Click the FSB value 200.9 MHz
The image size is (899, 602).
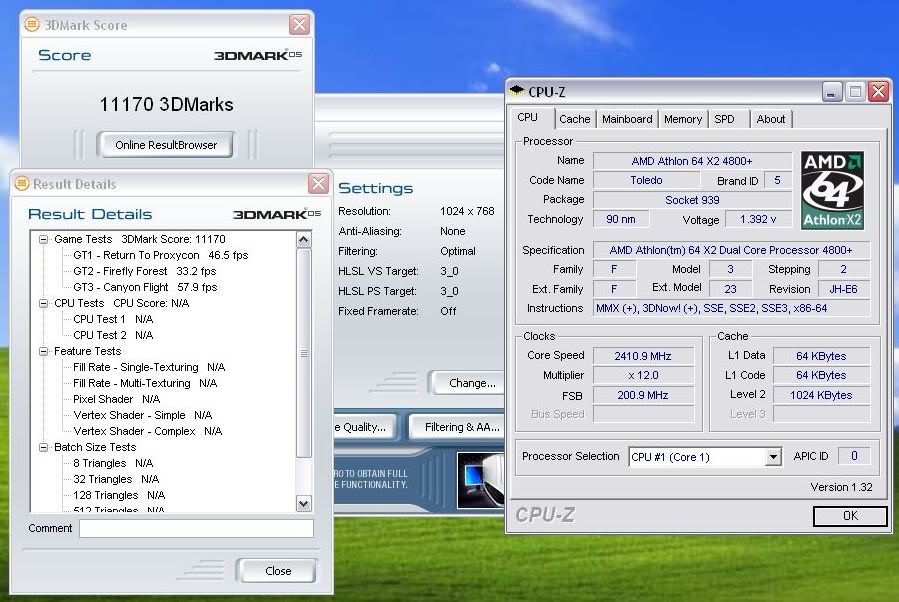point(643,395)
